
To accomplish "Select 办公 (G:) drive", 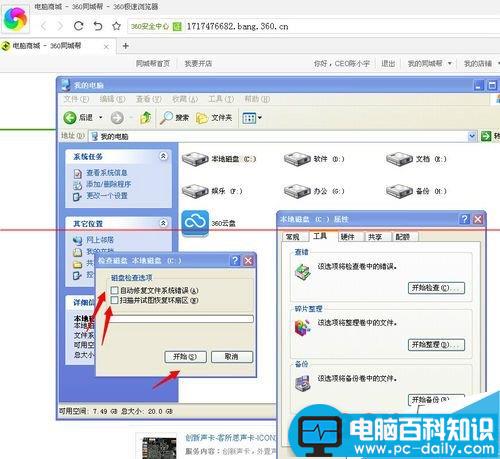I will [x=314, y=191].
